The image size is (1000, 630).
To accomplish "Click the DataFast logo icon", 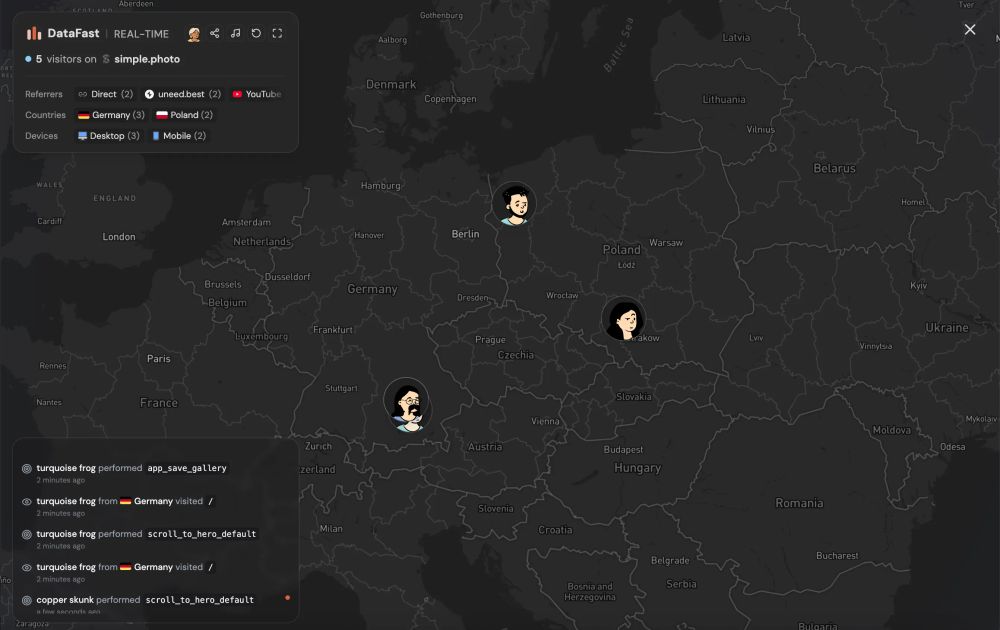I will click(x=33, y=33).
